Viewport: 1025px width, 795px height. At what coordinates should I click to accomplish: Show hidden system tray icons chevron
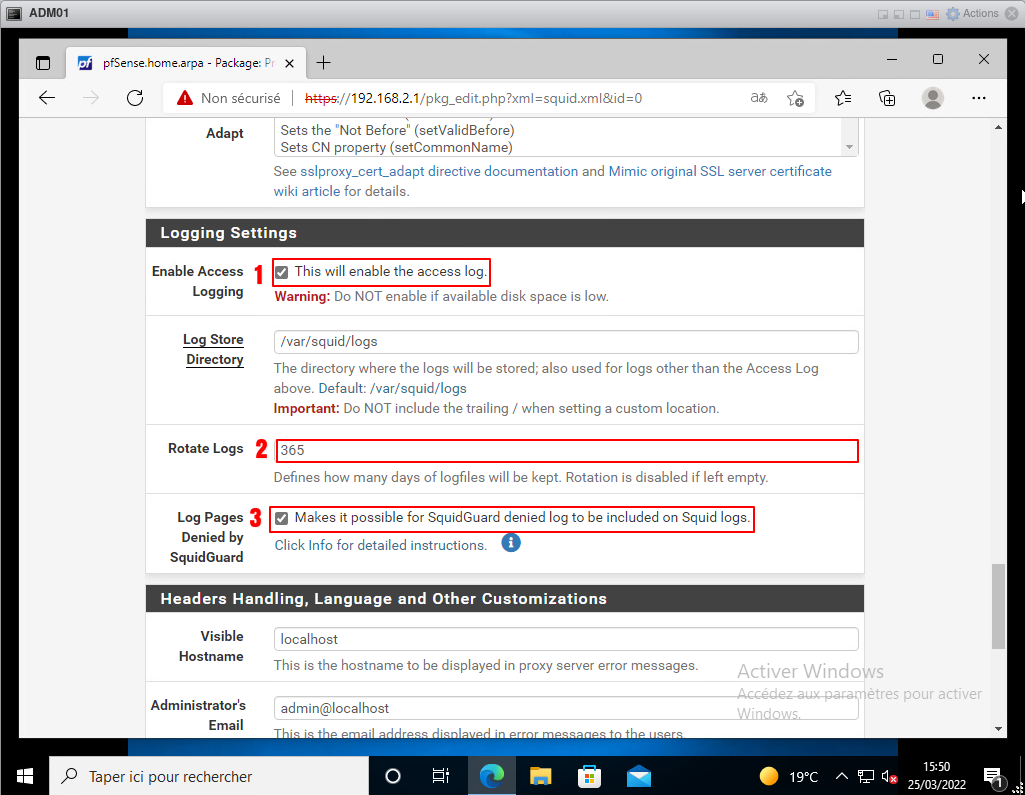(x=841, y=776)
